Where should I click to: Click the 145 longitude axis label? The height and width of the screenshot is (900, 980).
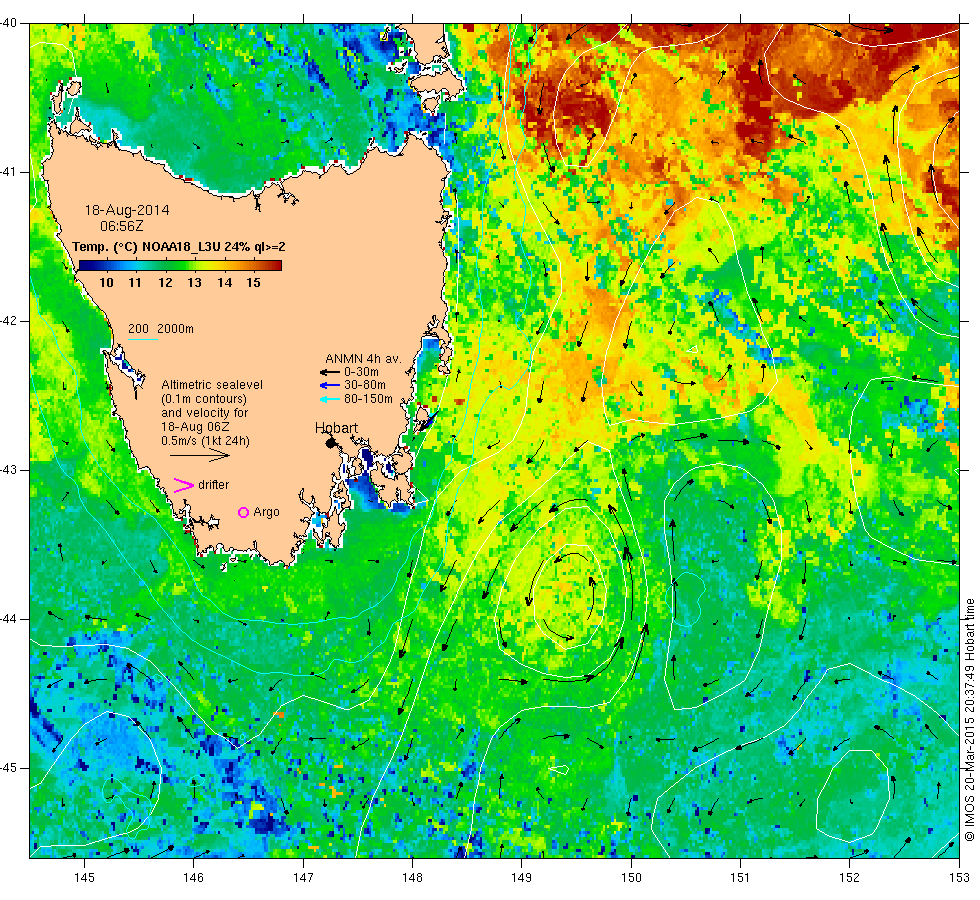coord(84,878)
